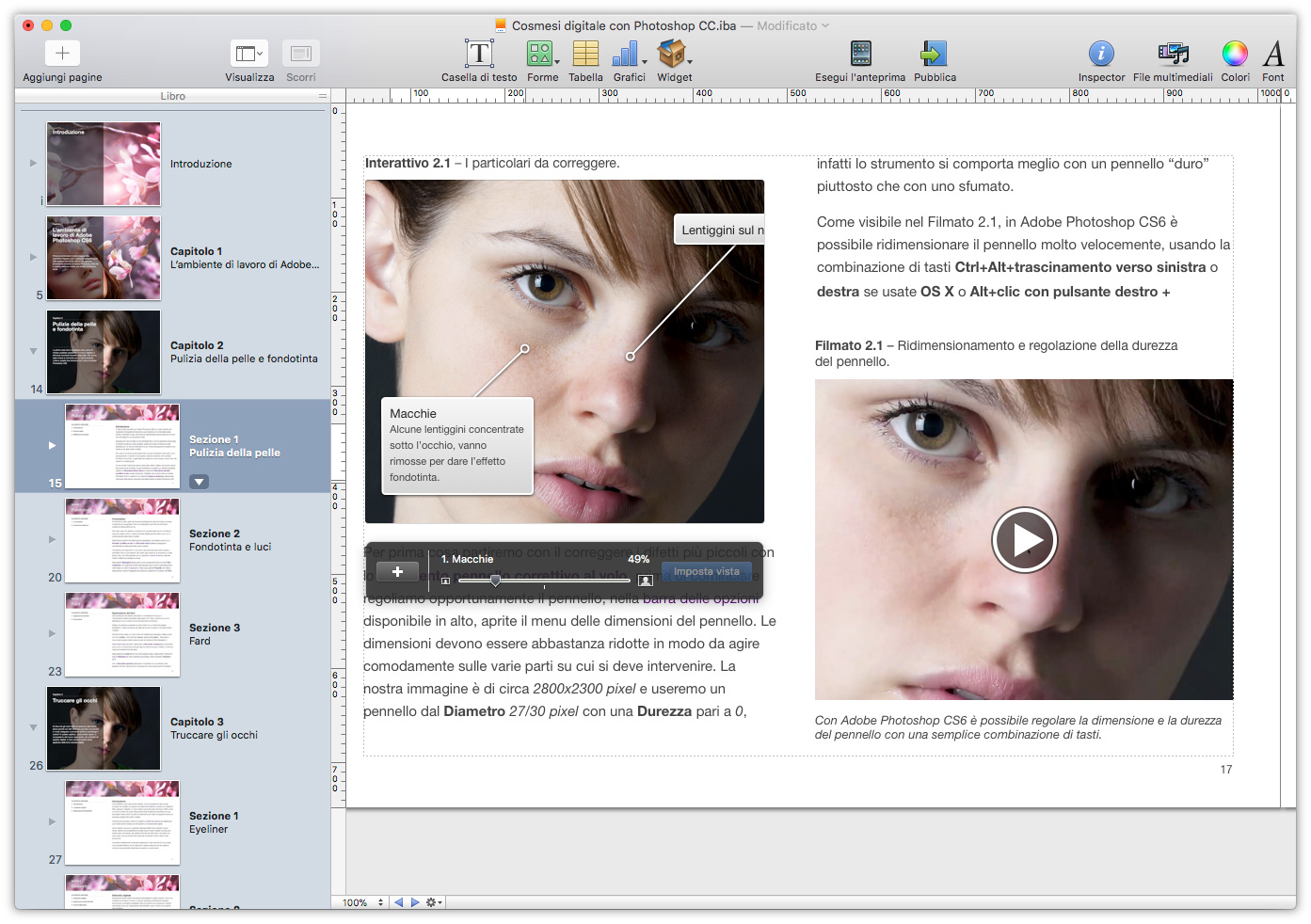
Task: Open dropdown under Pulizia della pelle section
Action: pos(199,482)
